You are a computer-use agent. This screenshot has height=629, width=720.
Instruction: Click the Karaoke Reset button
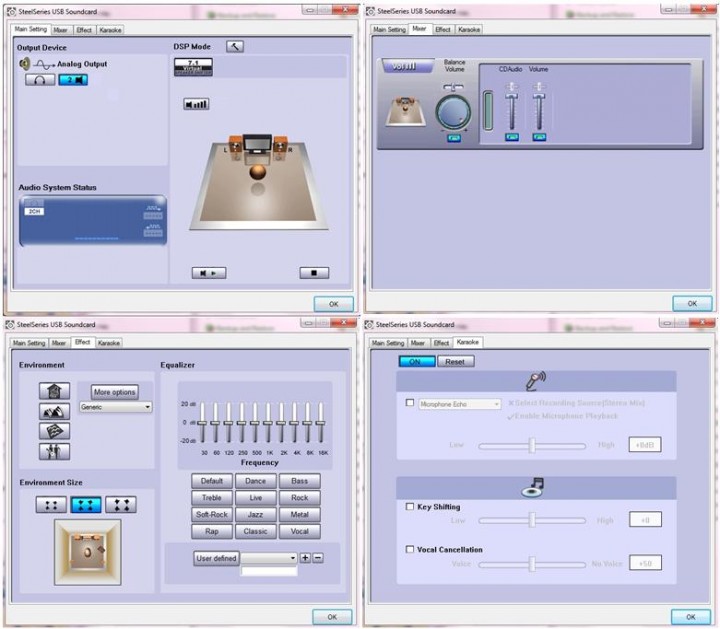456,362
